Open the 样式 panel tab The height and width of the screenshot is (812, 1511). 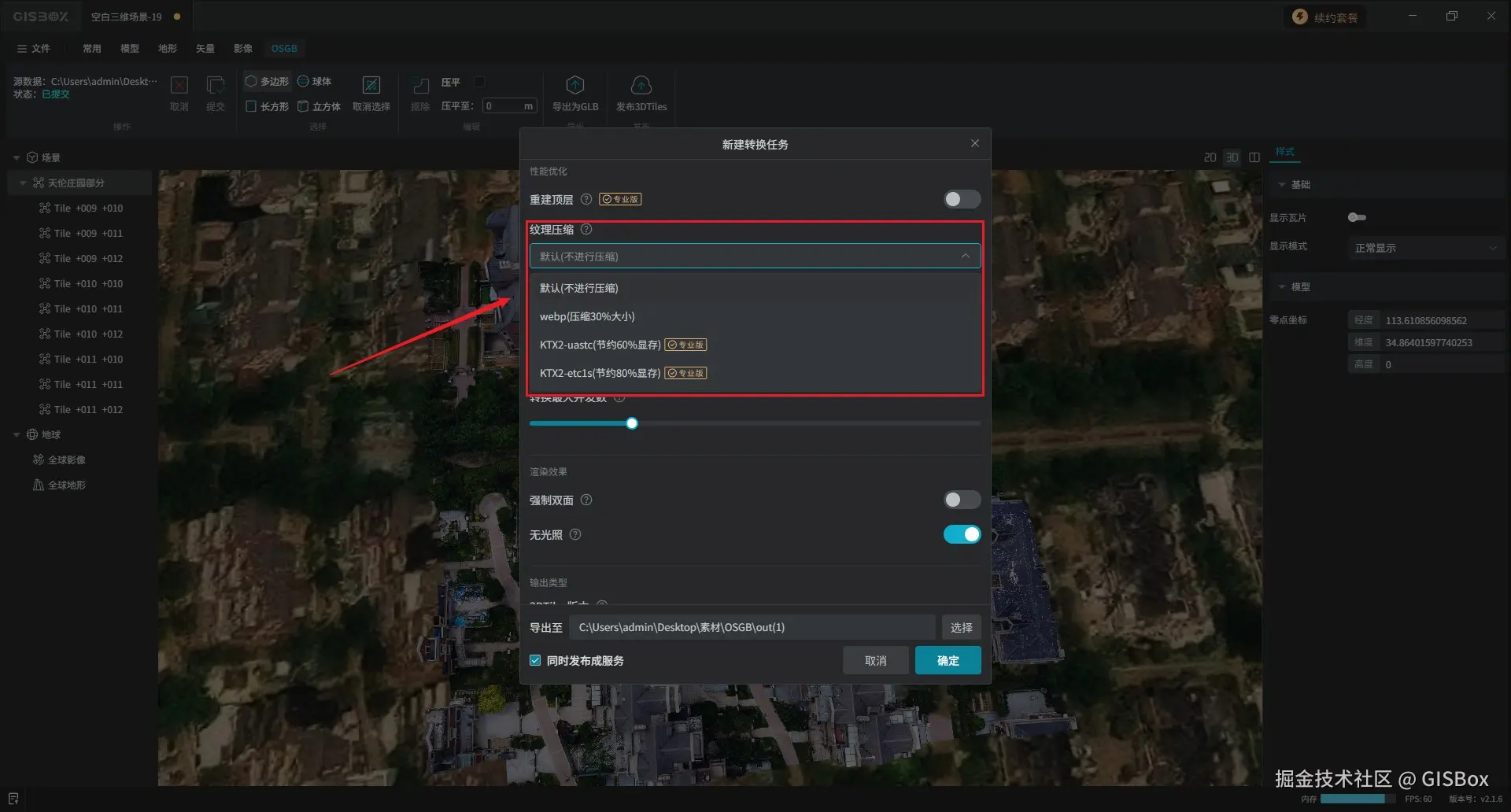coord(1285,151)
